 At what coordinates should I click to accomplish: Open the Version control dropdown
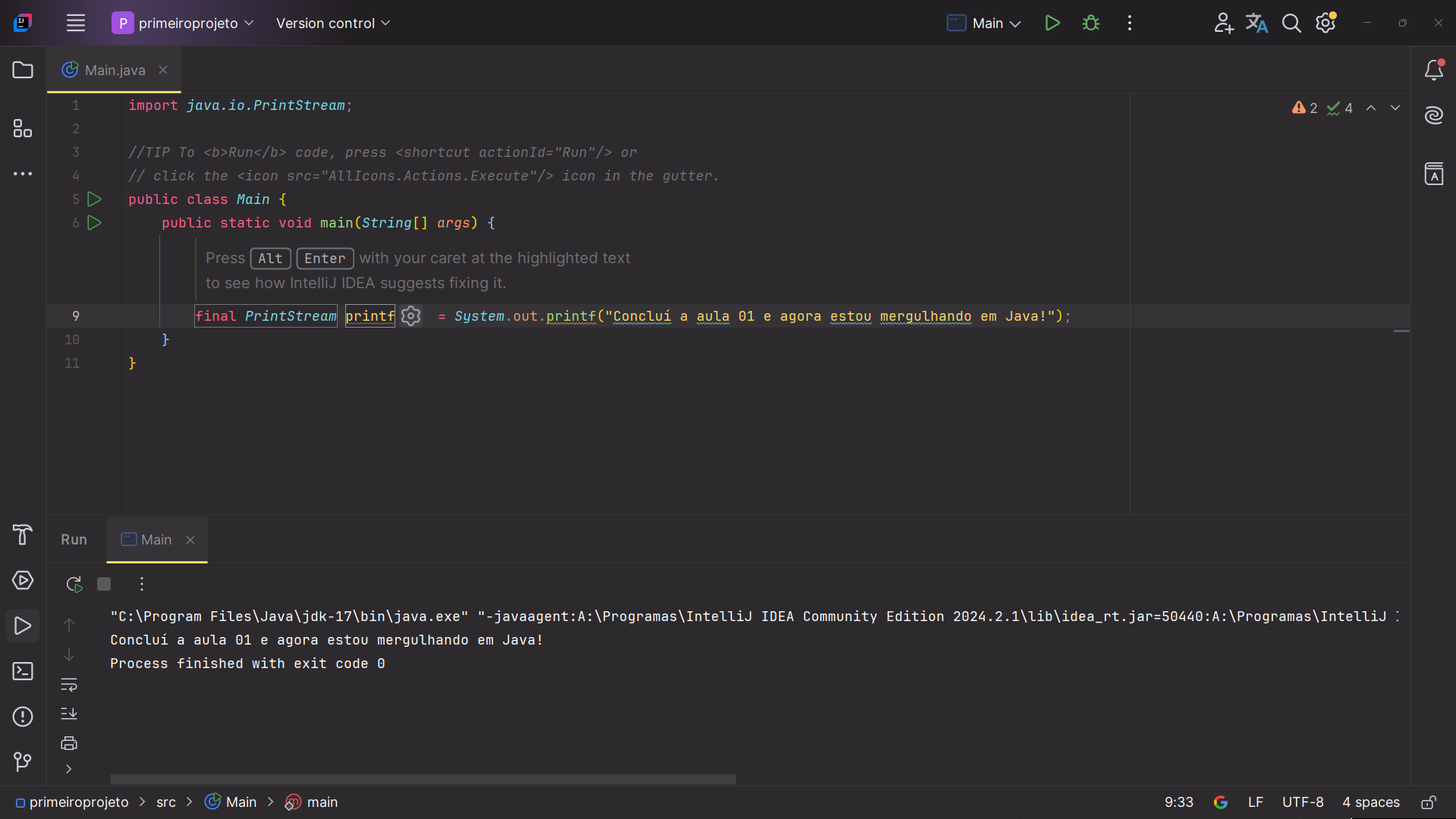click(x=333, y=23)
